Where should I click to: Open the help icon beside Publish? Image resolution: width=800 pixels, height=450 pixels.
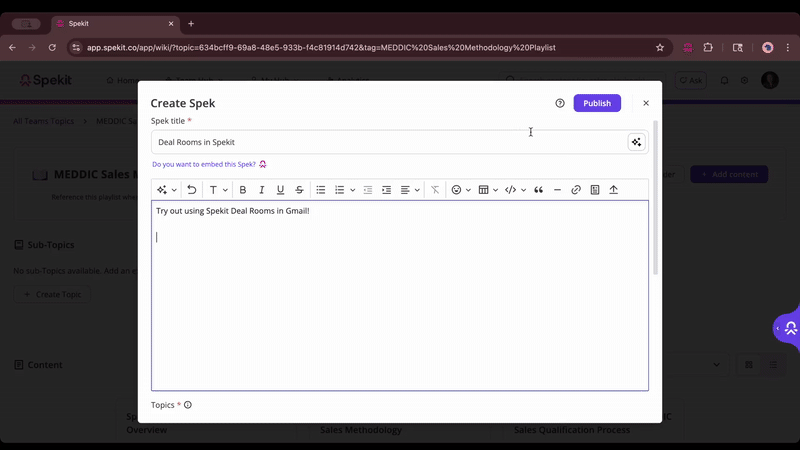[x=560, y=103]
